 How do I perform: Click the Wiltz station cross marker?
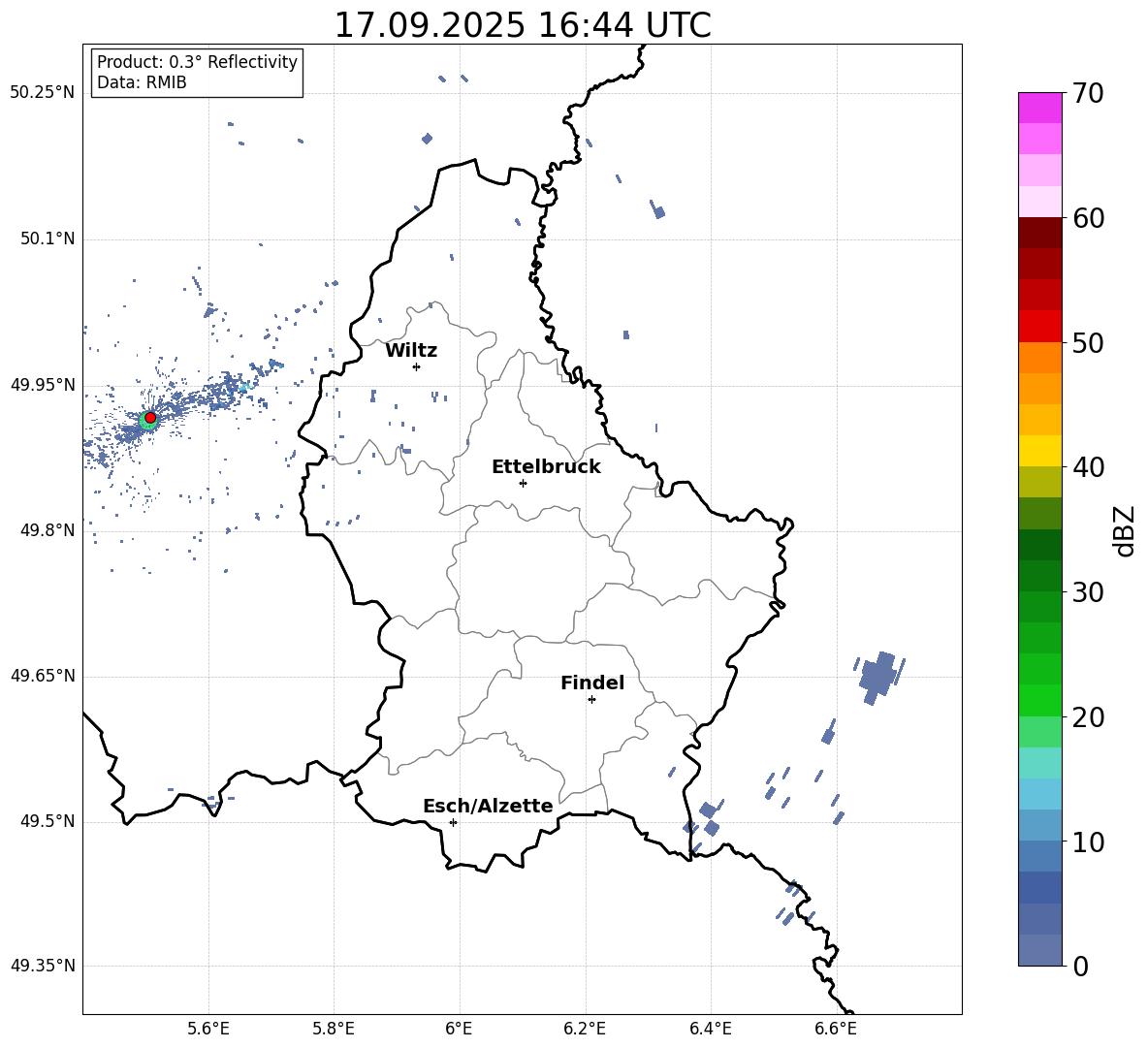416,366
